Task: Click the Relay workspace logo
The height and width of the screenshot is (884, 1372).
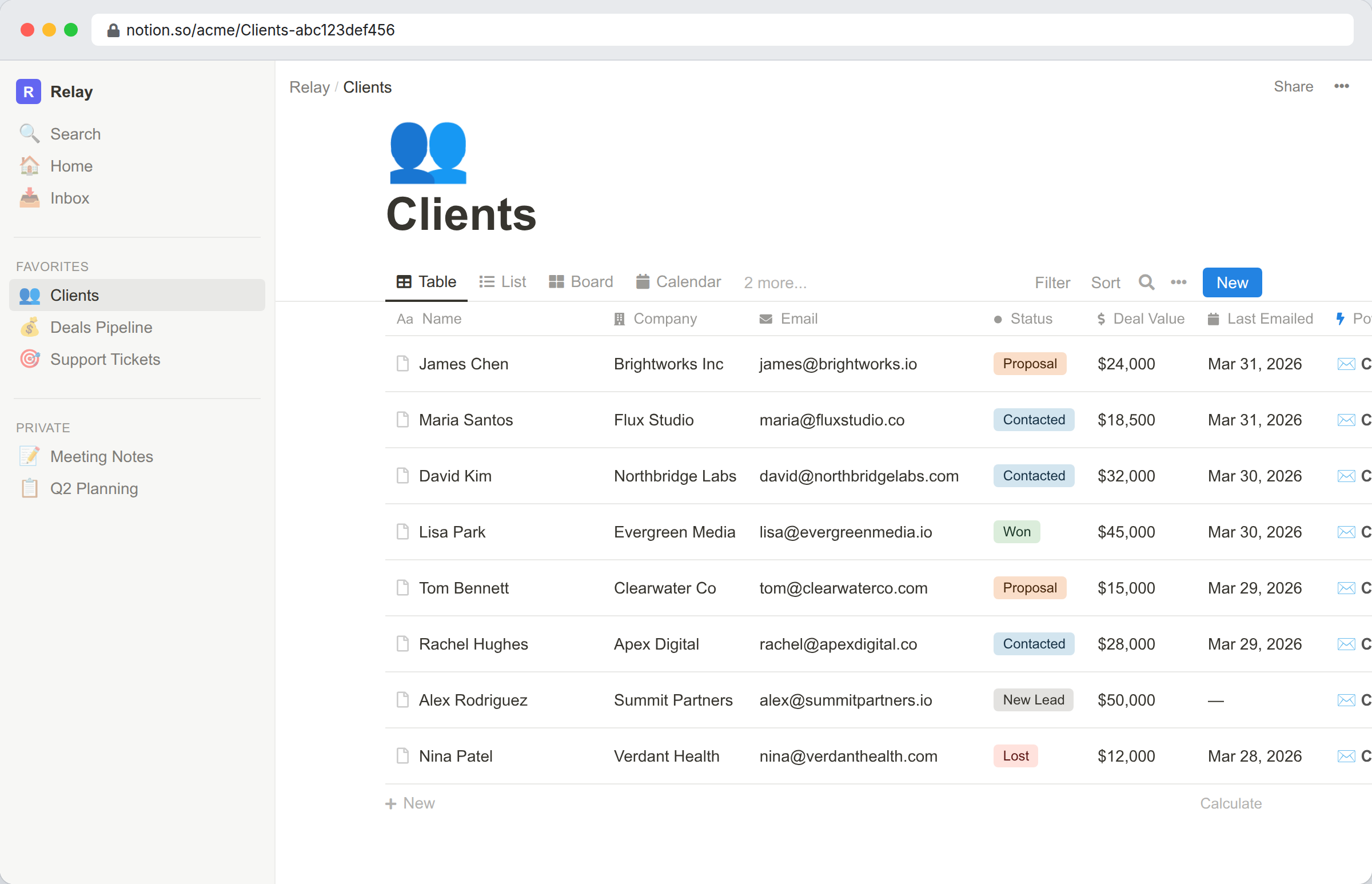Action: tap(29, 91)
